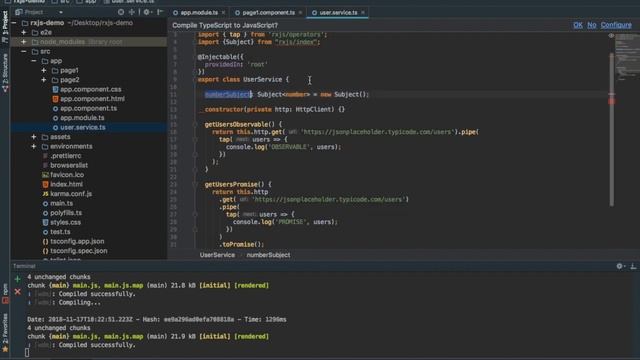Expand the environments folder
640x360 pixels.
(x=34, y=146)
